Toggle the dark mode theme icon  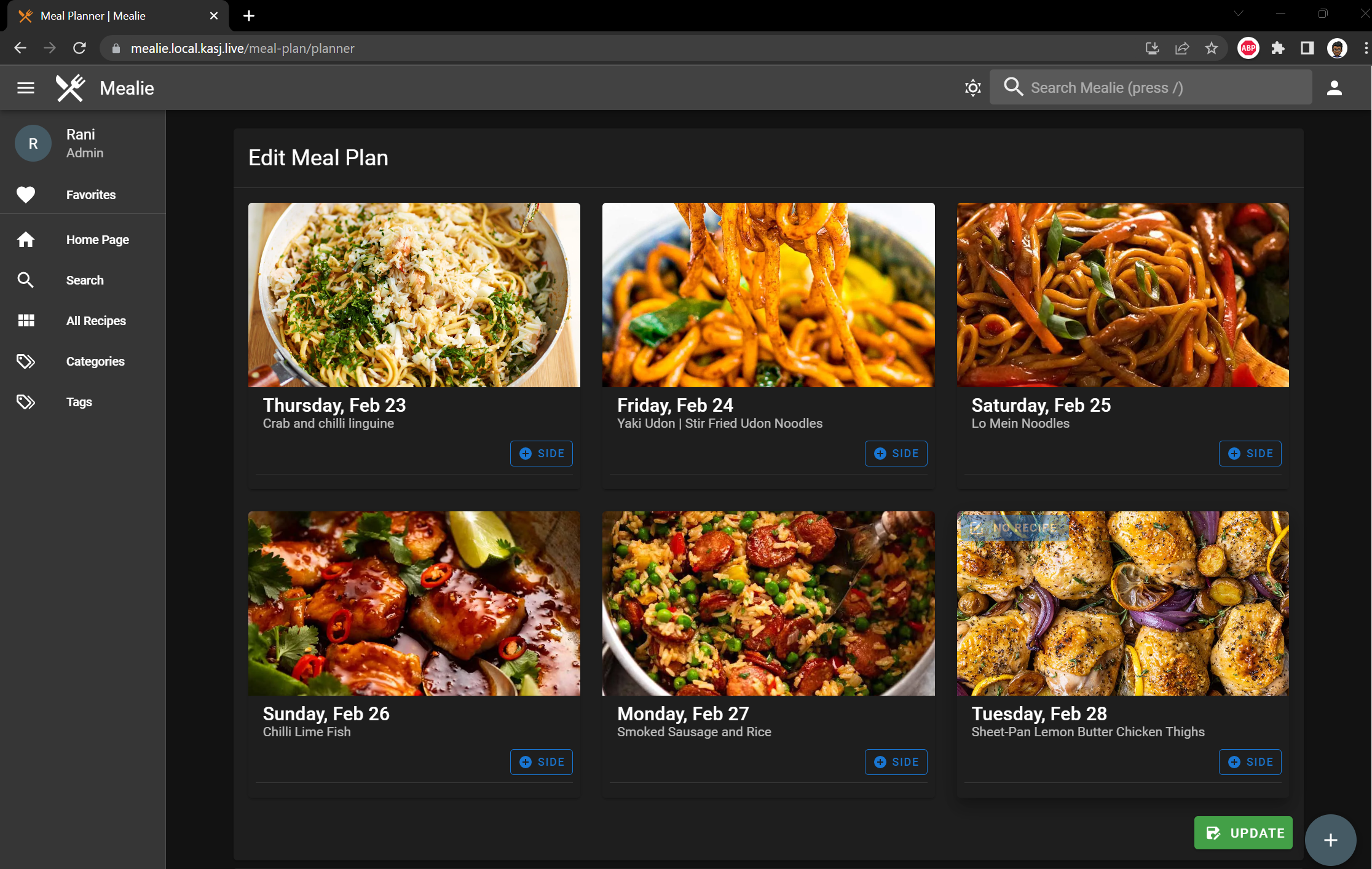972,88
